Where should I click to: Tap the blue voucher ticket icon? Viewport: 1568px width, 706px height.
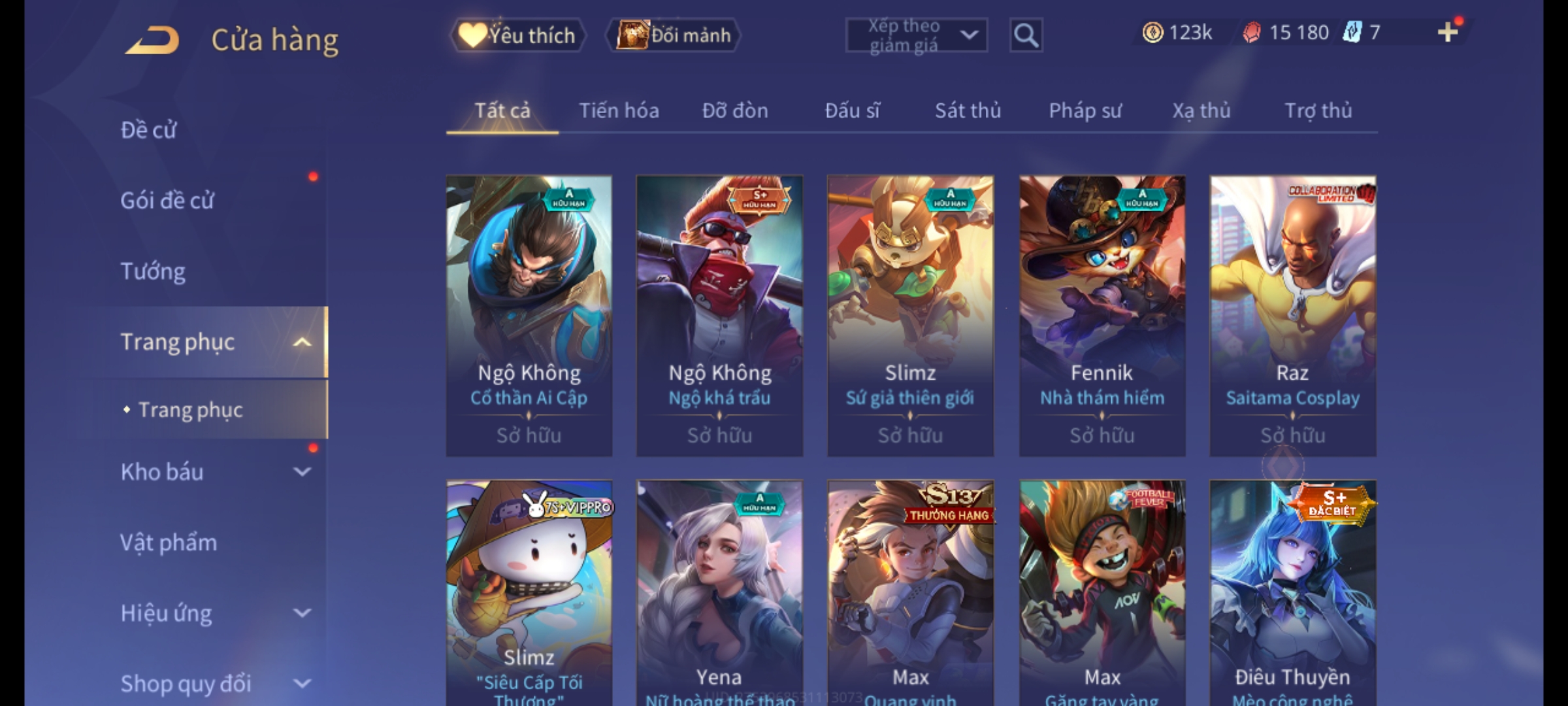click(x=1352, y=32)
